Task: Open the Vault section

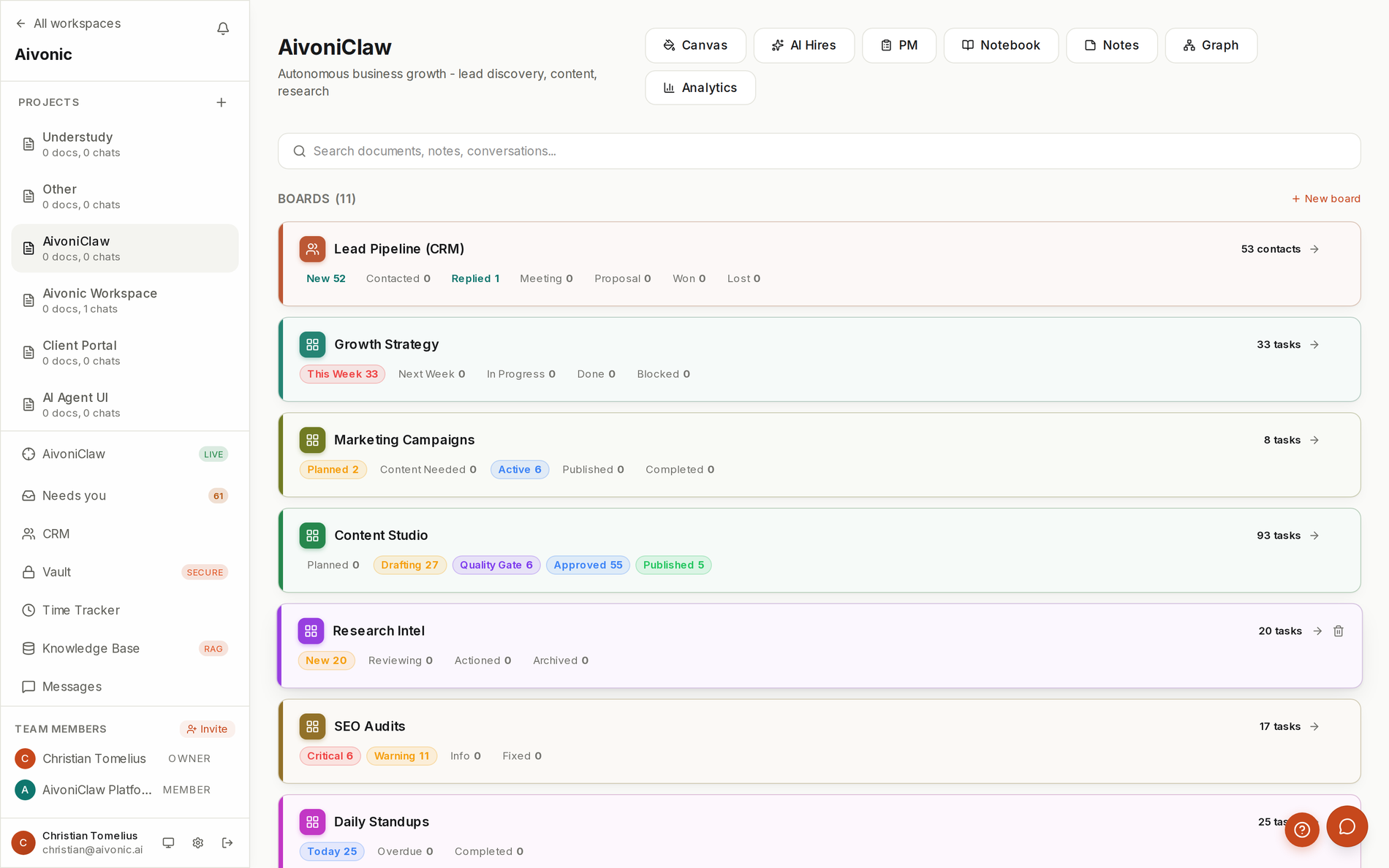Action: [125, 572]
